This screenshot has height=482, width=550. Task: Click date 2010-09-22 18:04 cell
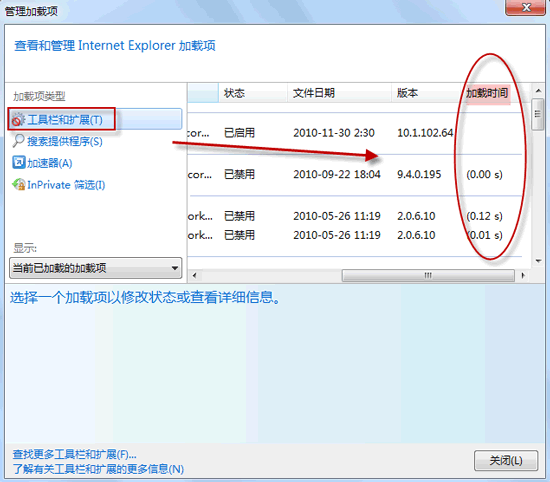[337, 174]
